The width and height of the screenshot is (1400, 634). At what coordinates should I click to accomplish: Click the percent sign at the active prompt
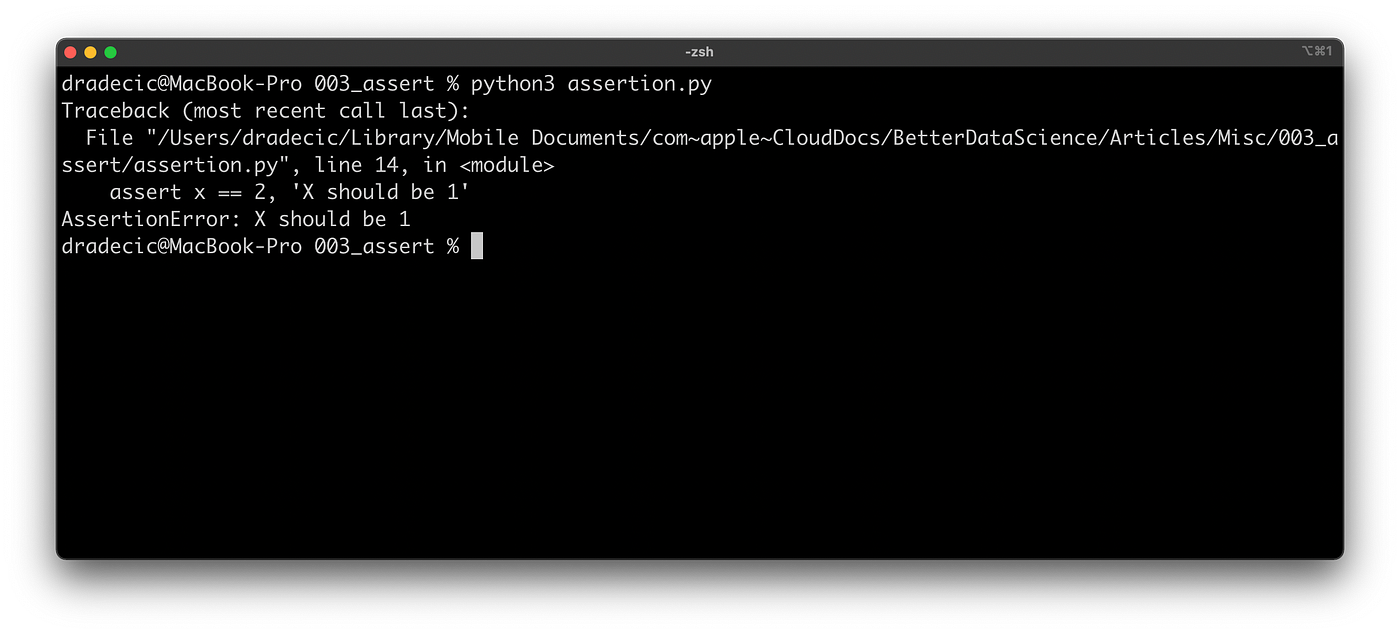pyautogui.click(x=451, y=245)
